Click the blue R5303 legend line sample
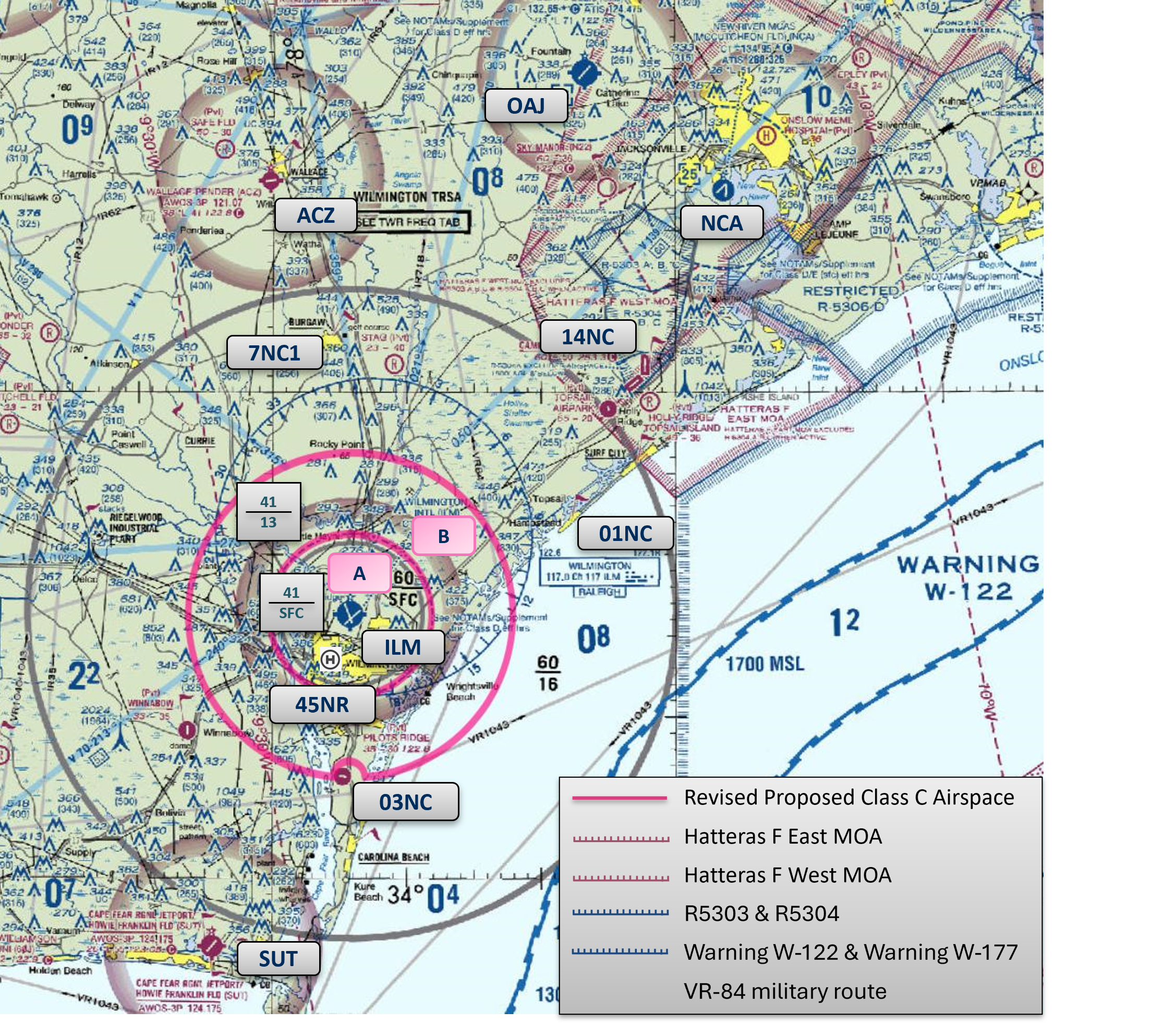The width and height of the screenshot is (1176, 1023). click(620, 913)
